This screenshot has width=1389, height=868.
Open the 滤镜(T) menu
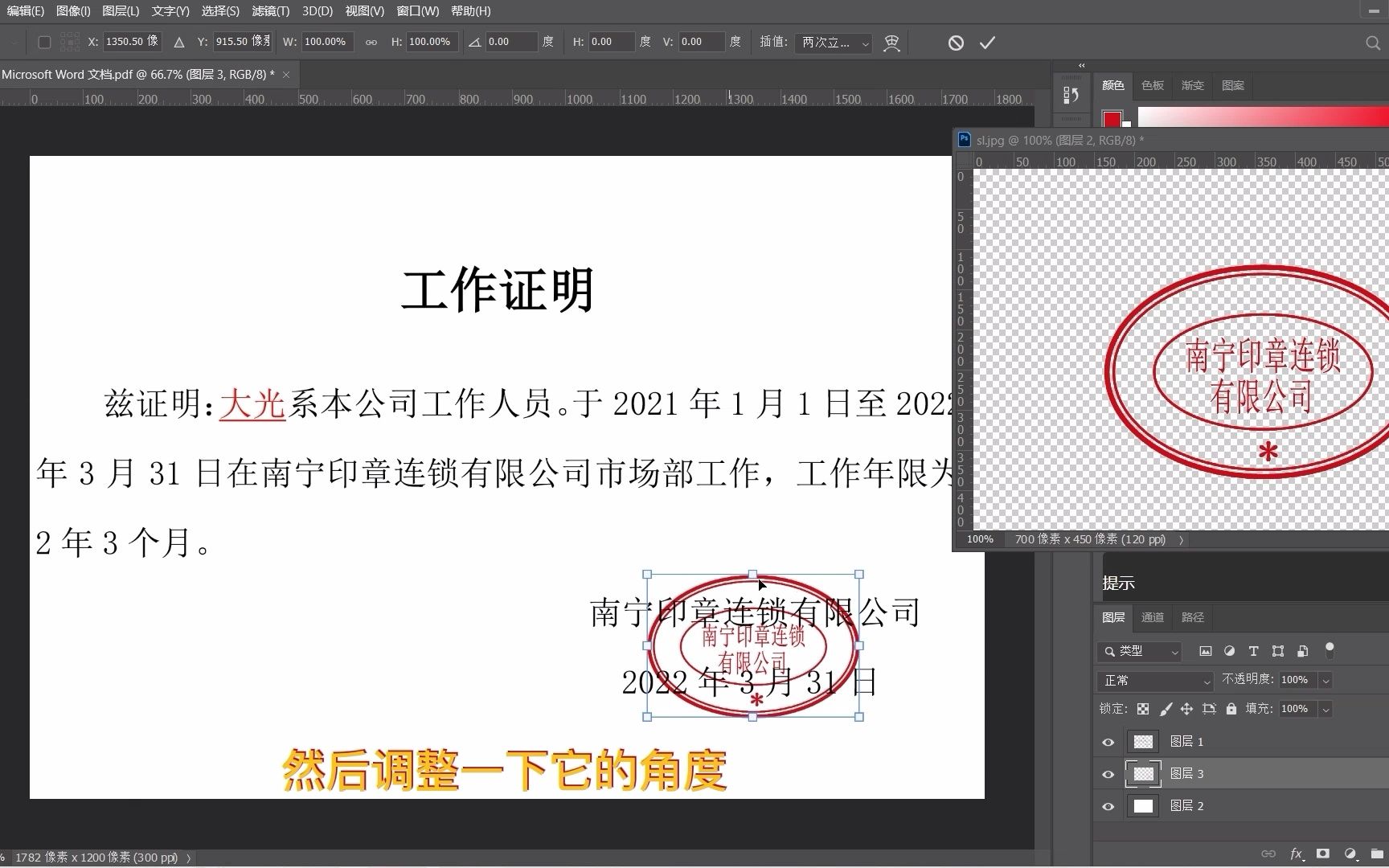tap(270, 11)
